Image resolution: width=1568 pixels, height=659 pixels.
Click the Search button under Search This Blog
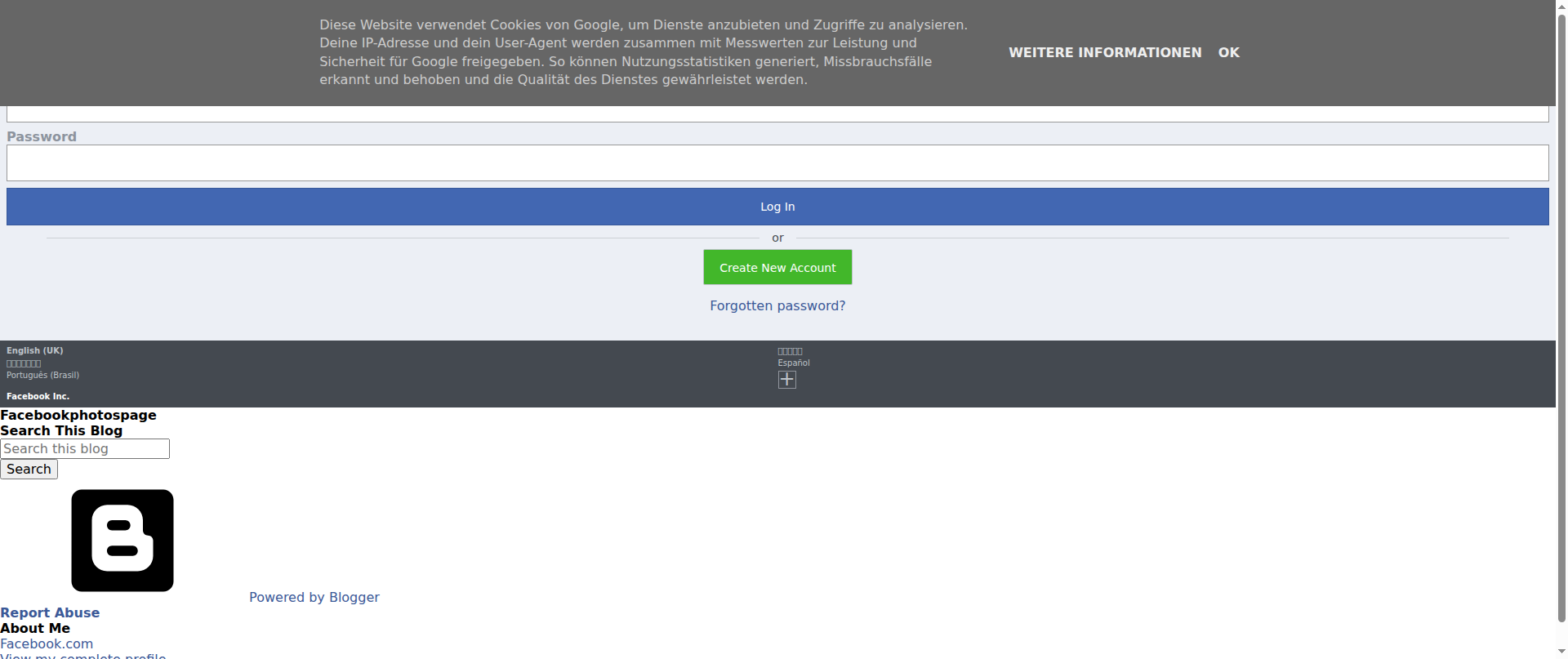[29, 469]
